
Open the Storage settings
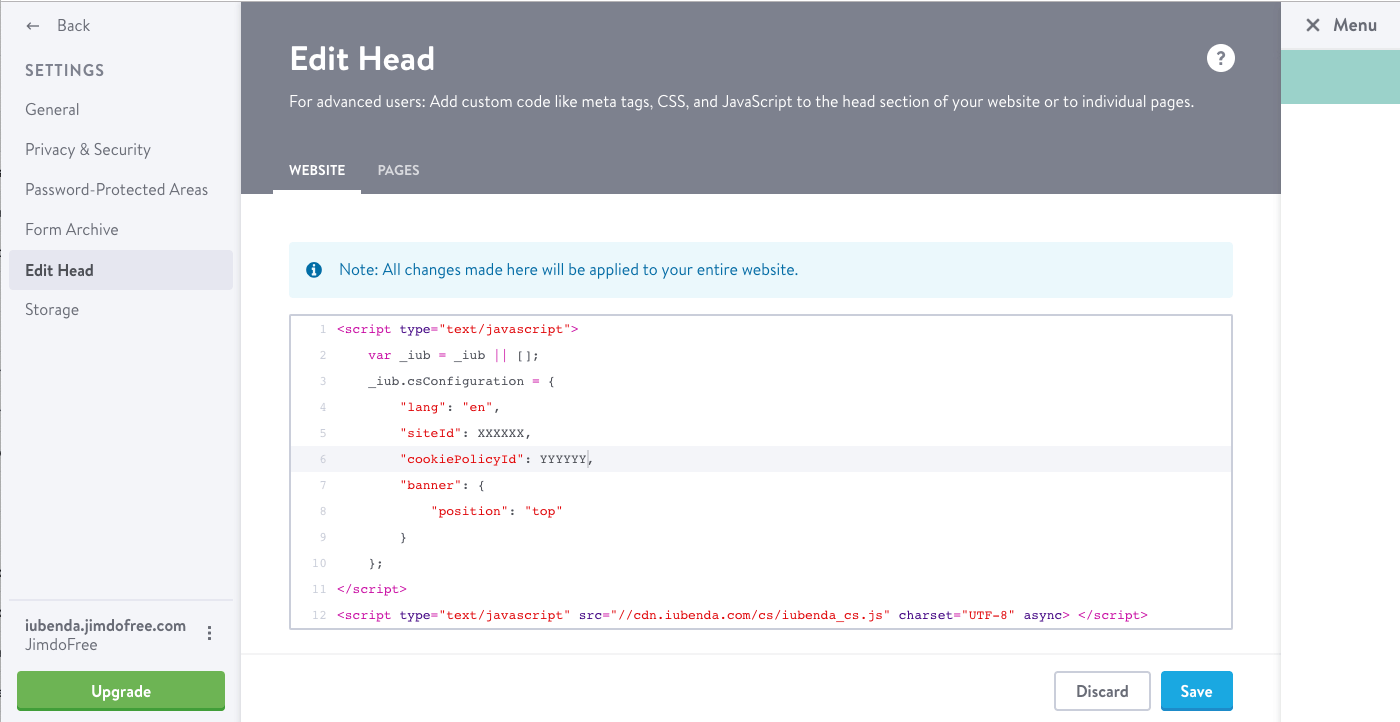[x=52, y=309]
